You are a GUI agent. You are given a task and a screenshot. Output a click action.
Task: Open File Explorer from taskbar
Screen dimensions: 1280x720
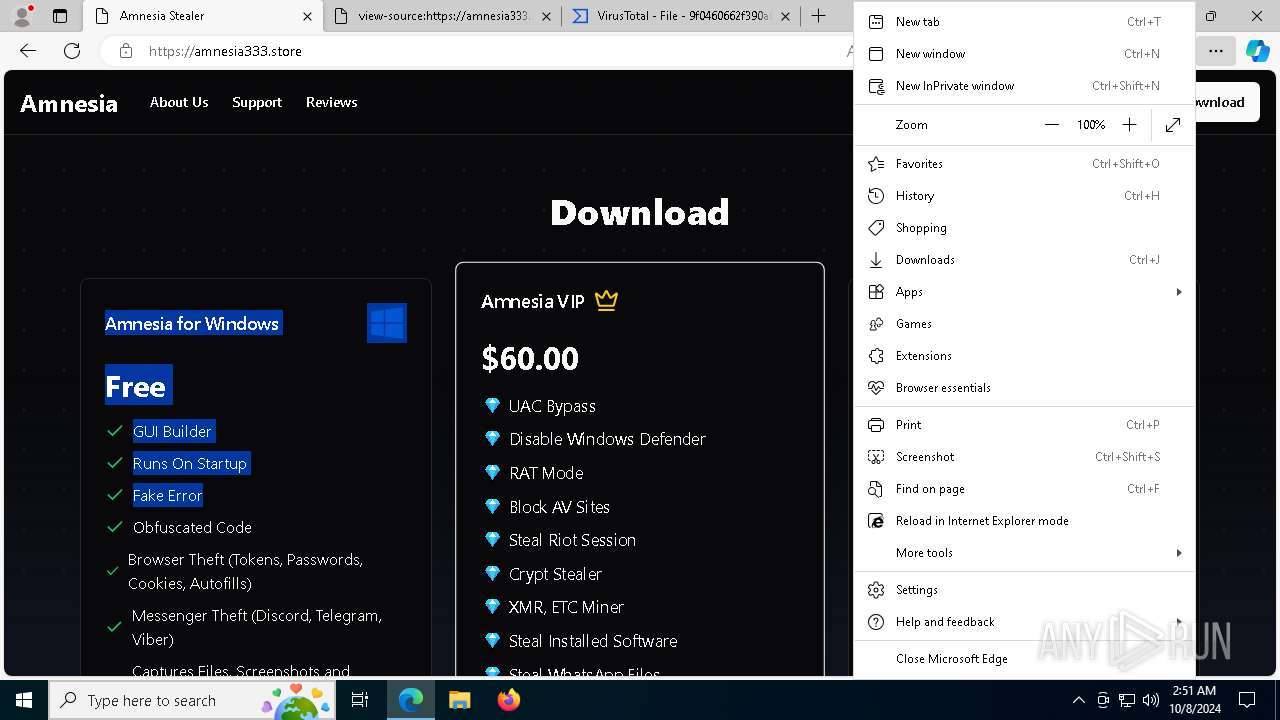click(459, 700)
